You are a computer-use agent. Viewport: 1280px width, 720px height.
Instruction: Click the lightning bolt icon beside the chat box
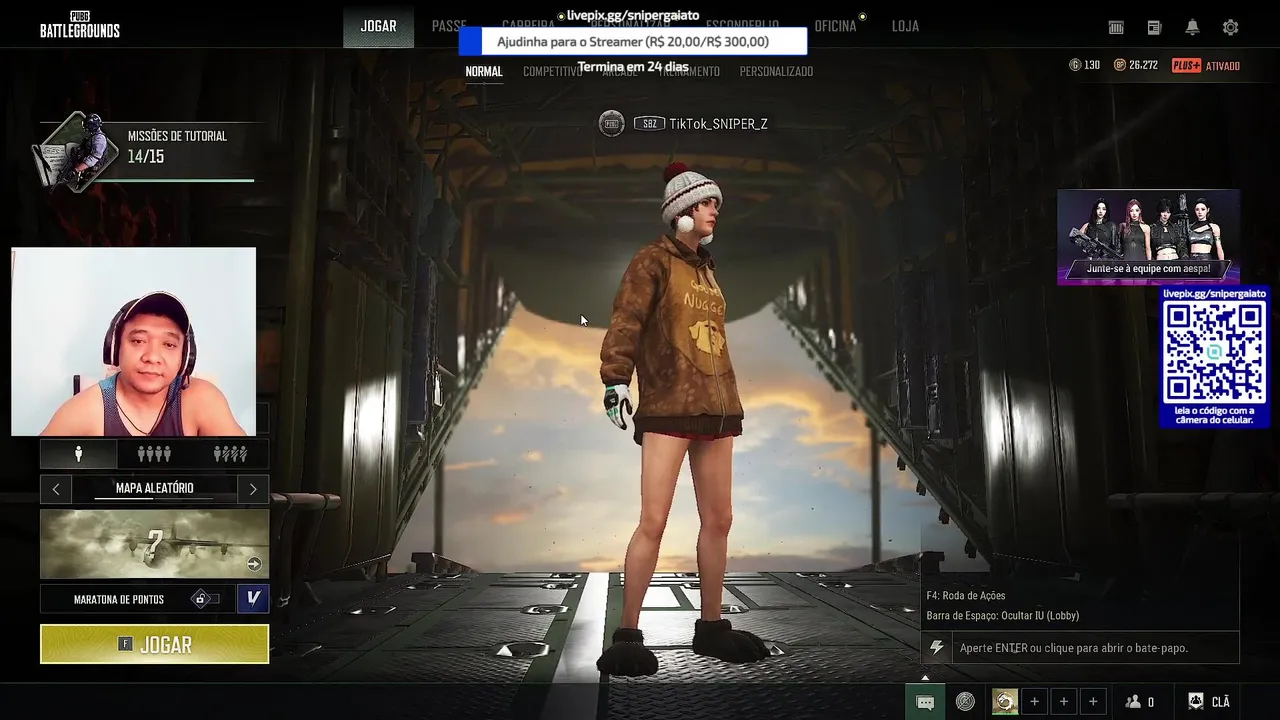coord(936,648)
